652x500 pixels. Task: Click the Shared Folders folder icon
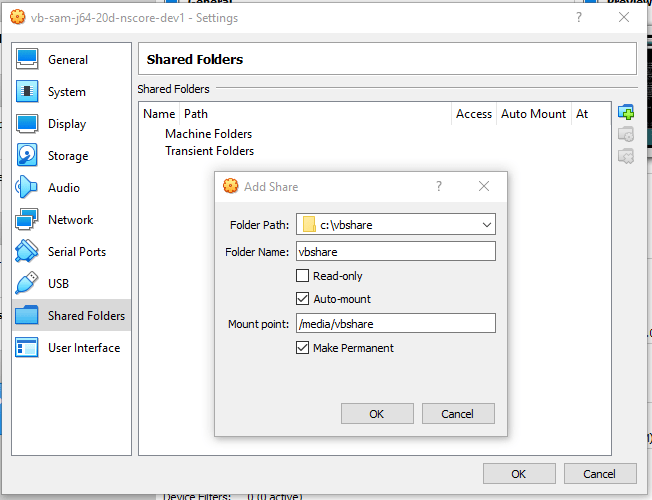click(x=27, y=315)
